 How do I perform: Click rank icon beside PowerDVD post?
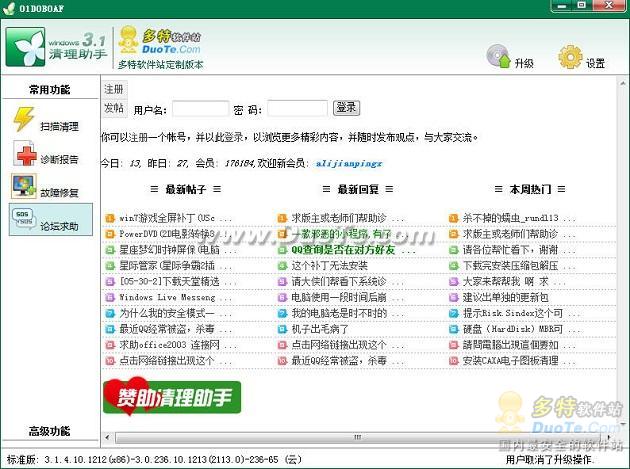[x=110, y=234]
